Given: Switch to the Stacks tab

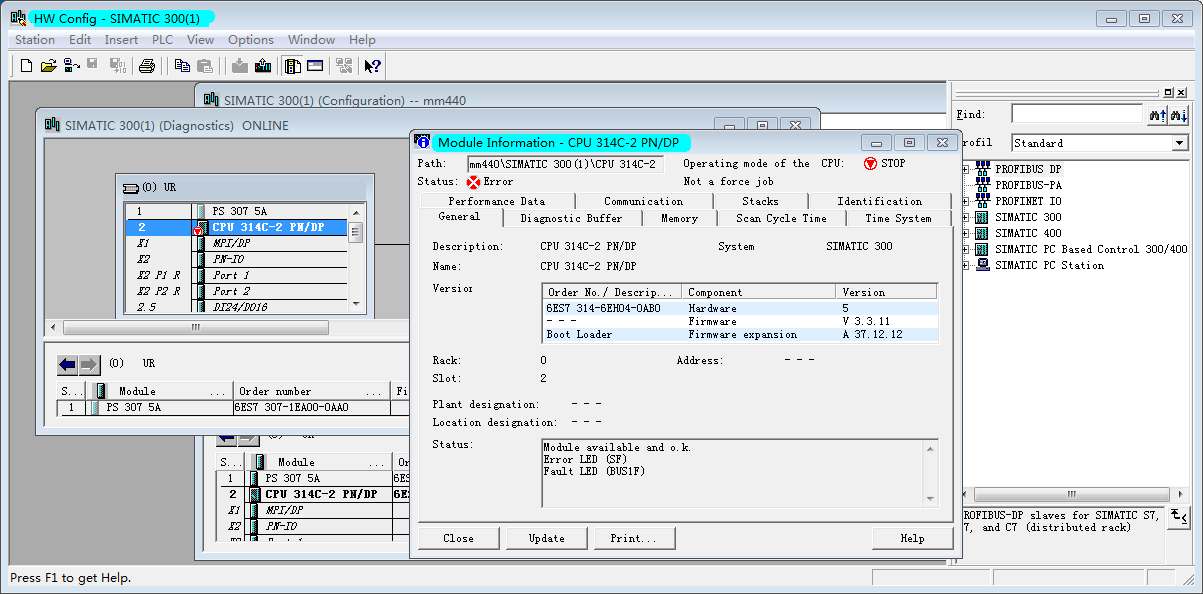Looking at the screenshot, I should click(x=760, y=201).
